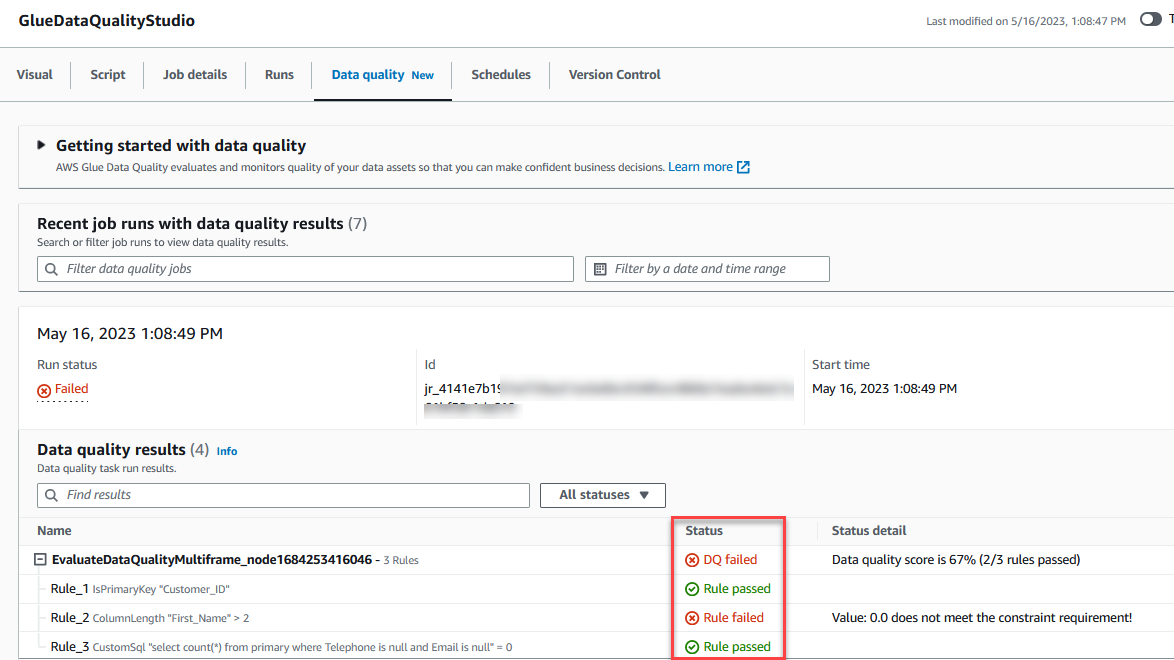
Task: Click the Failed run status text
Action: coord(71,389)
